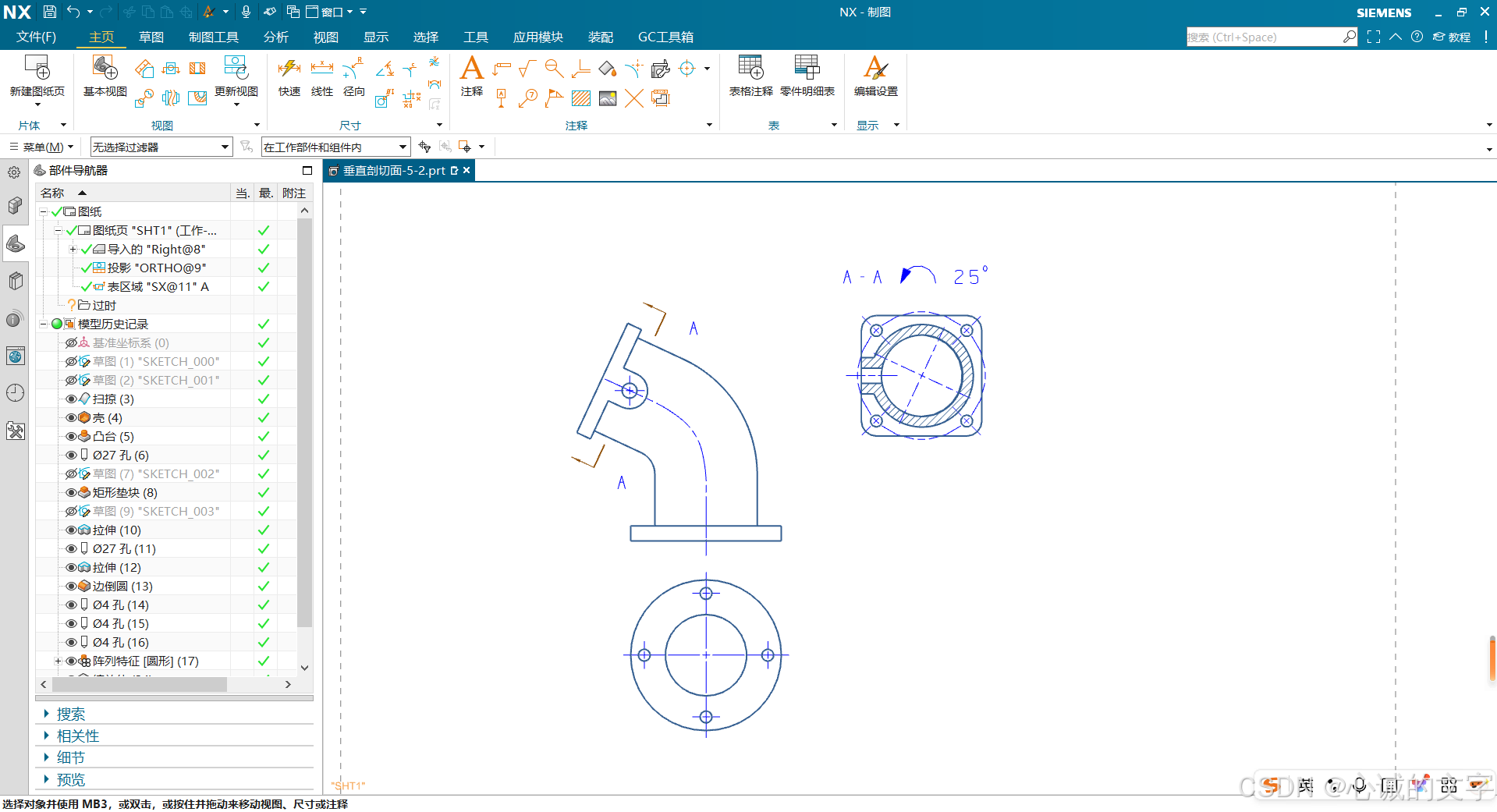Click the large Note (注释) A icon
This screenshot has height=812, width=1497.
(x=471, y=69)
